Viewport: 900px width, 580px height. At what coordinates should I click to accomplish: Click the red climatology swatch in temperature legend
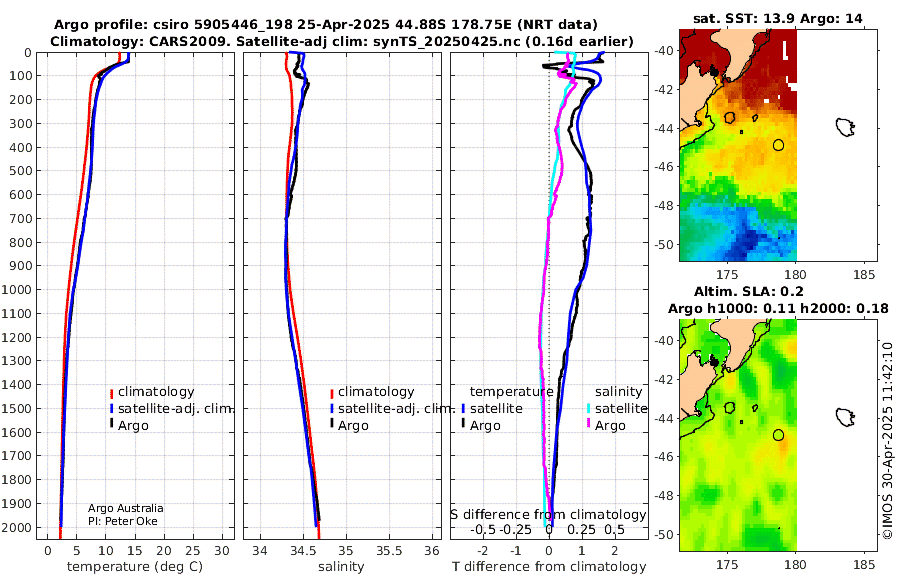point(111,393)
